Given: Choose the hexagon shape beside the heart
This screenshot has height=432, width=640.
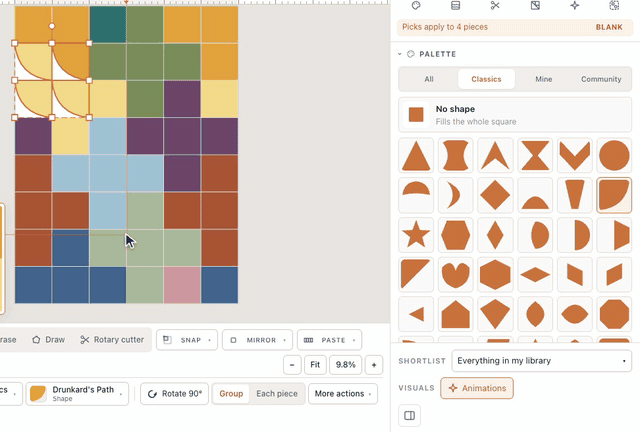Looking at the screenshot, I should pos(495,274).
